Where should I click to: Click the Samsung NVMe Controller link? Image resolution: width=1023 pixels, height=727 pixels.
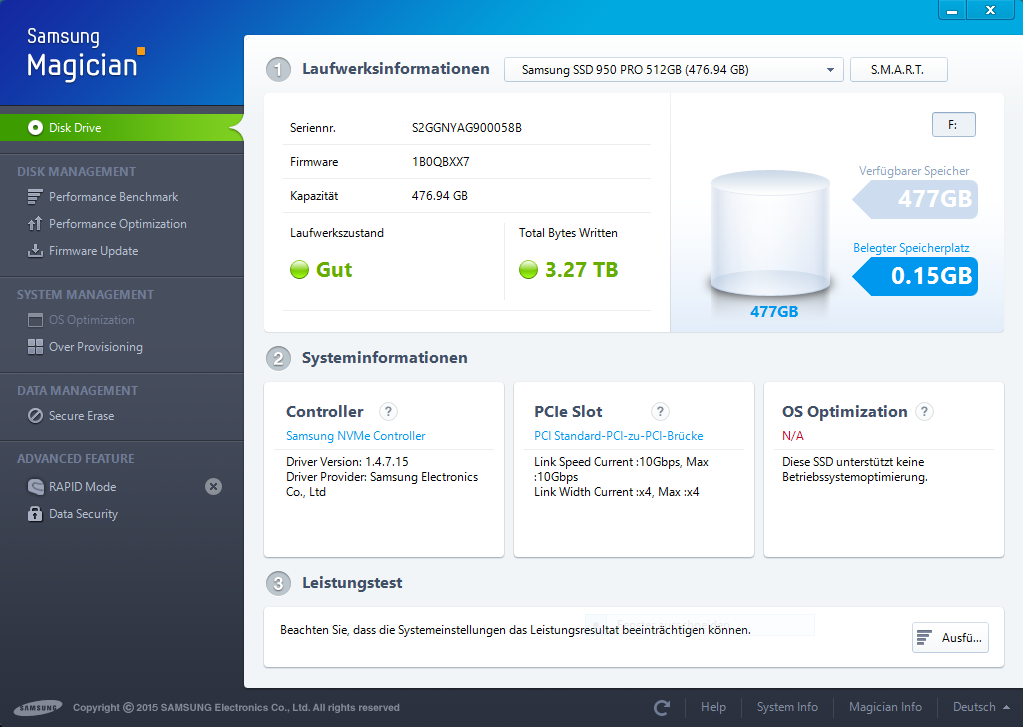[x=356, y=435]
